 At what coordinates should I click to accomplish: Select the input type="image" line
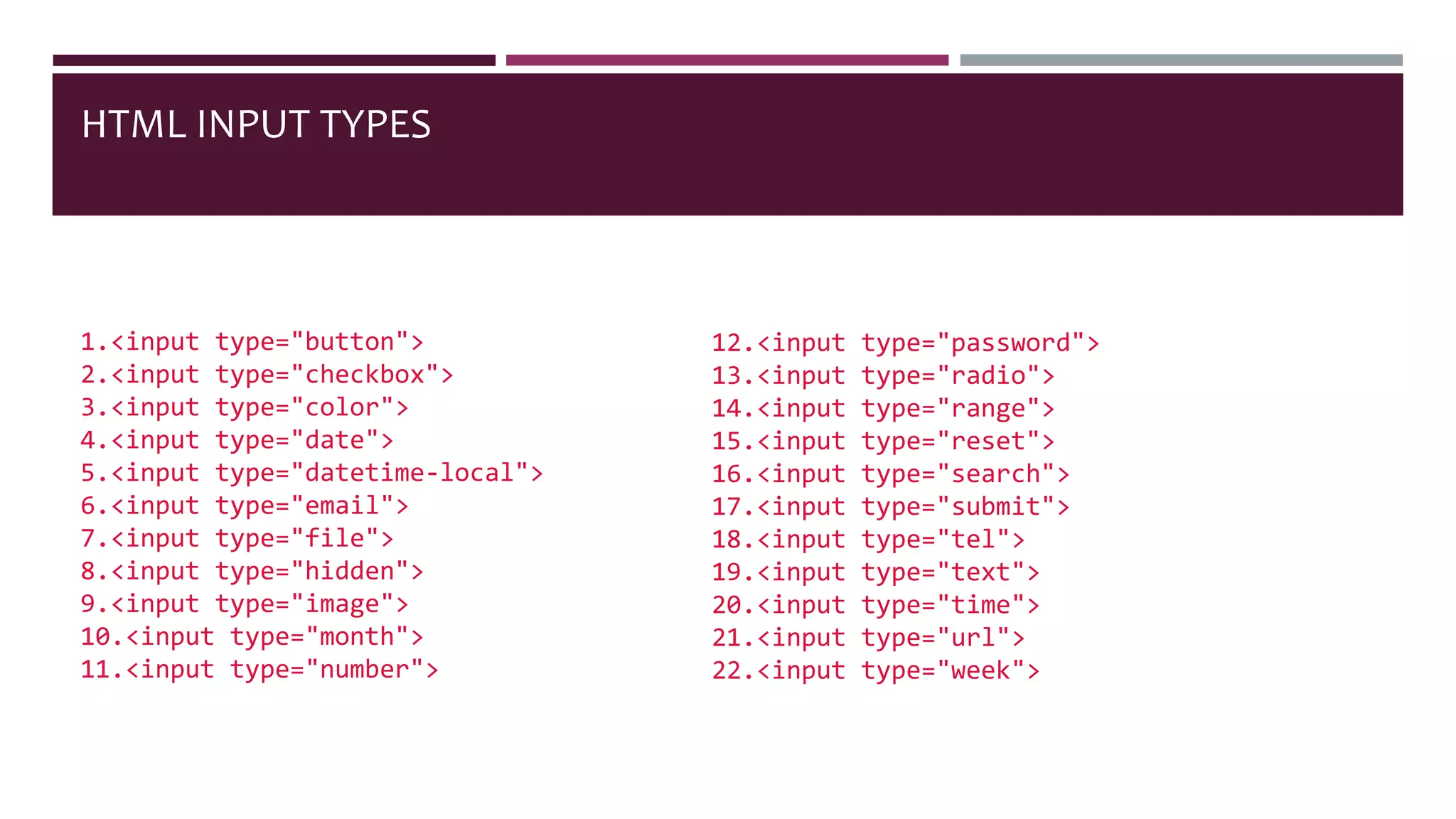click(245, 604)
